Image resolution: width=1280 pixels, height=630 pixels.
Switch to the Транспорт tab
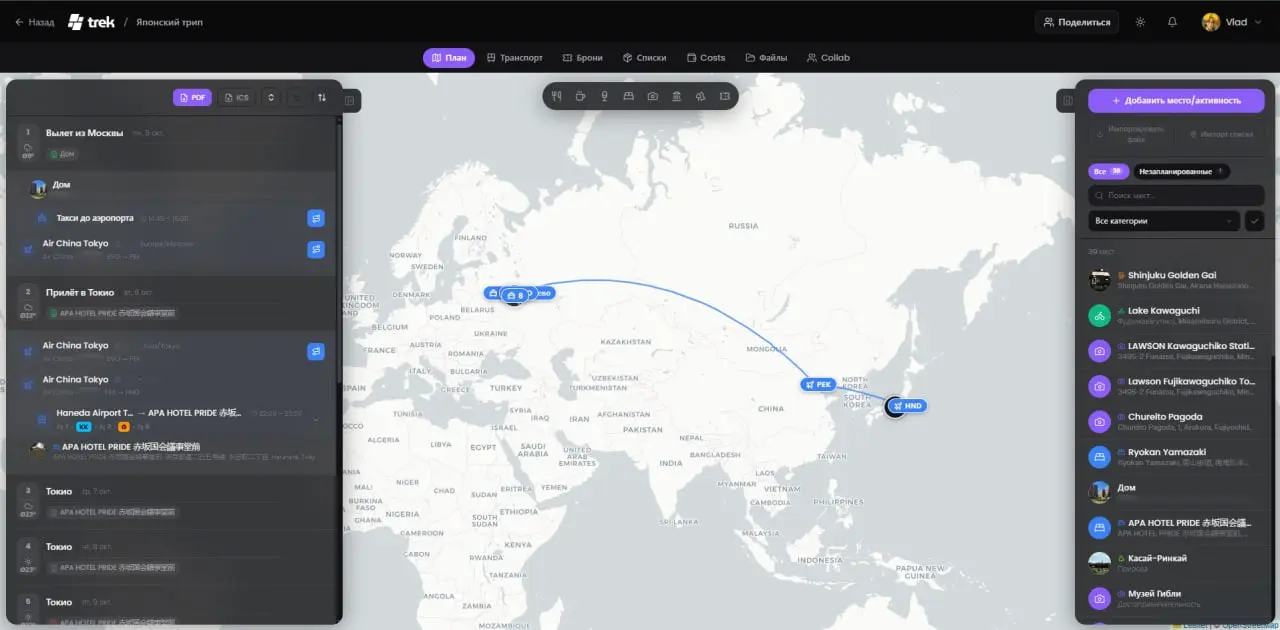pyautogui.click(x=515, y=57)
